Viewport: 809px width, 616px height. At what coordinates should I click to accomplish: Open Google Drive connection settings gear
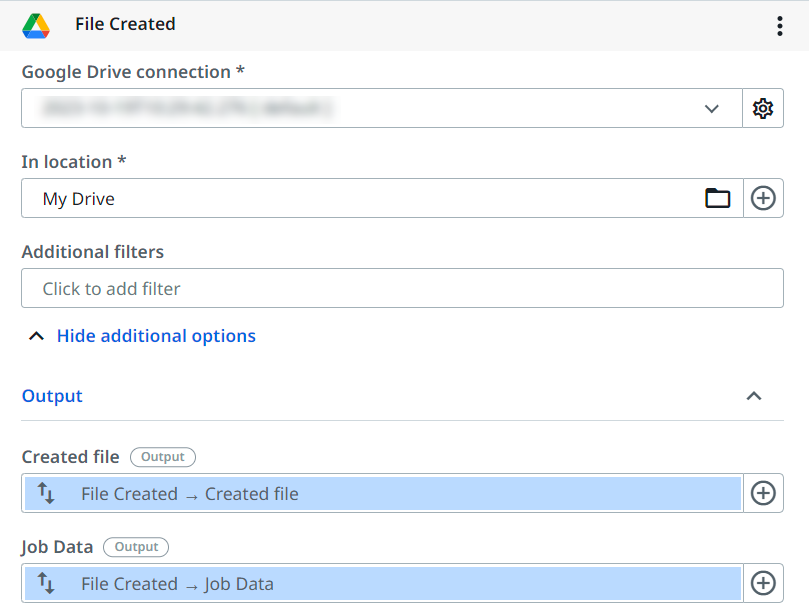[x=763, y=108]
